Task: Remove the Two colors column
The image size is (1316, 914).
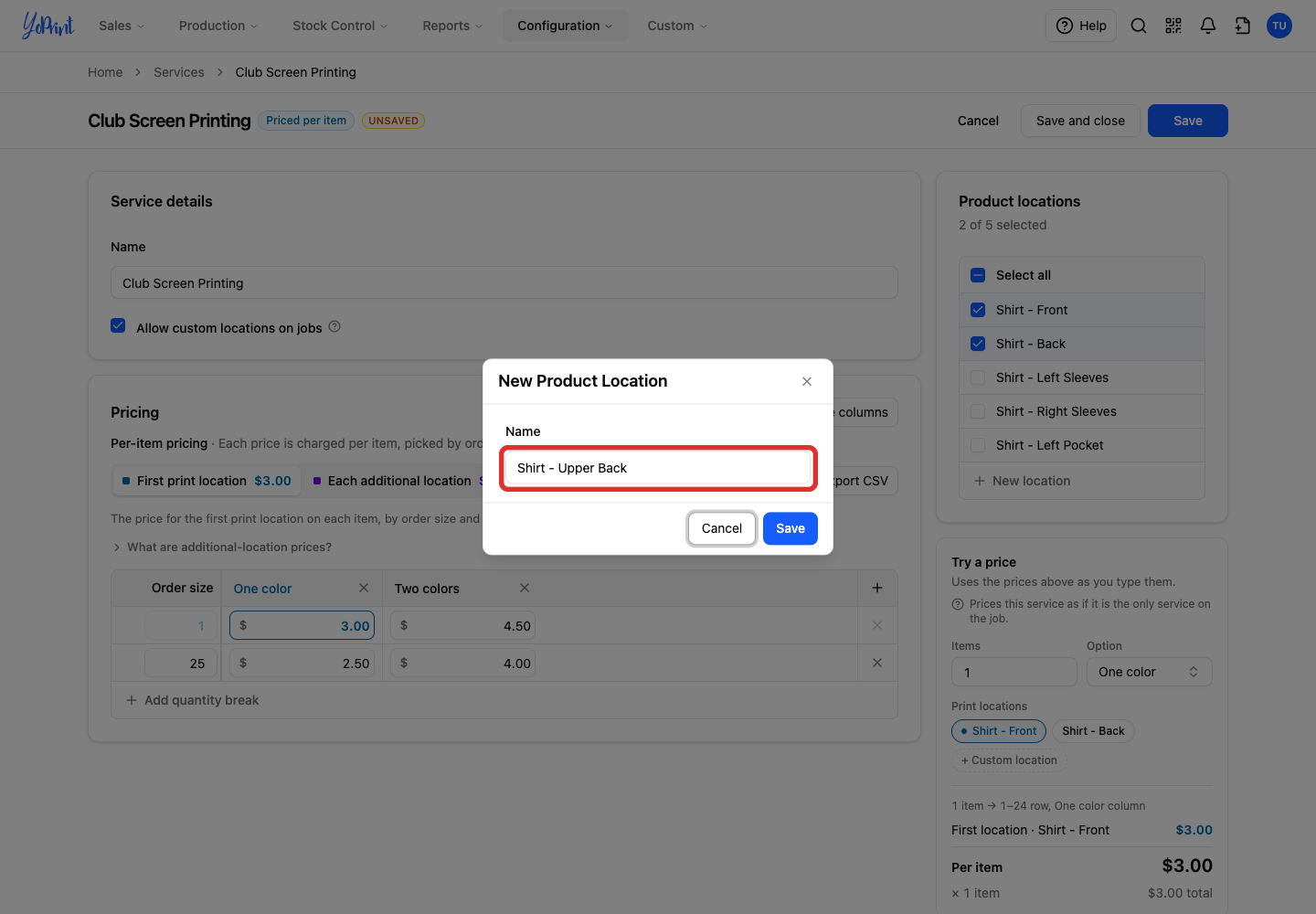Action: tap(525, 588)
